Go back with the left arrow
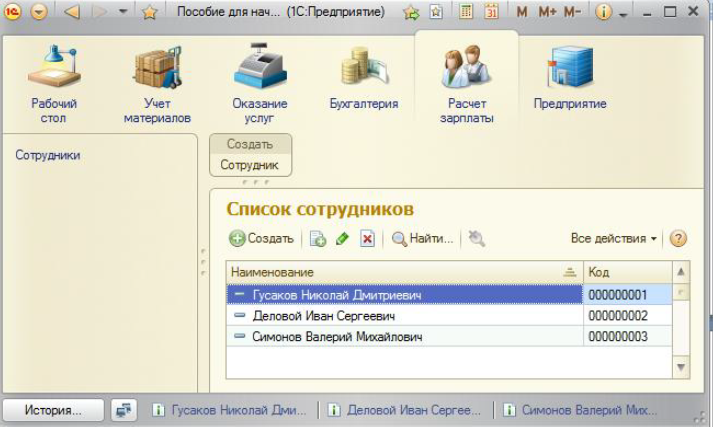713x429 pixels. point(71,11)
